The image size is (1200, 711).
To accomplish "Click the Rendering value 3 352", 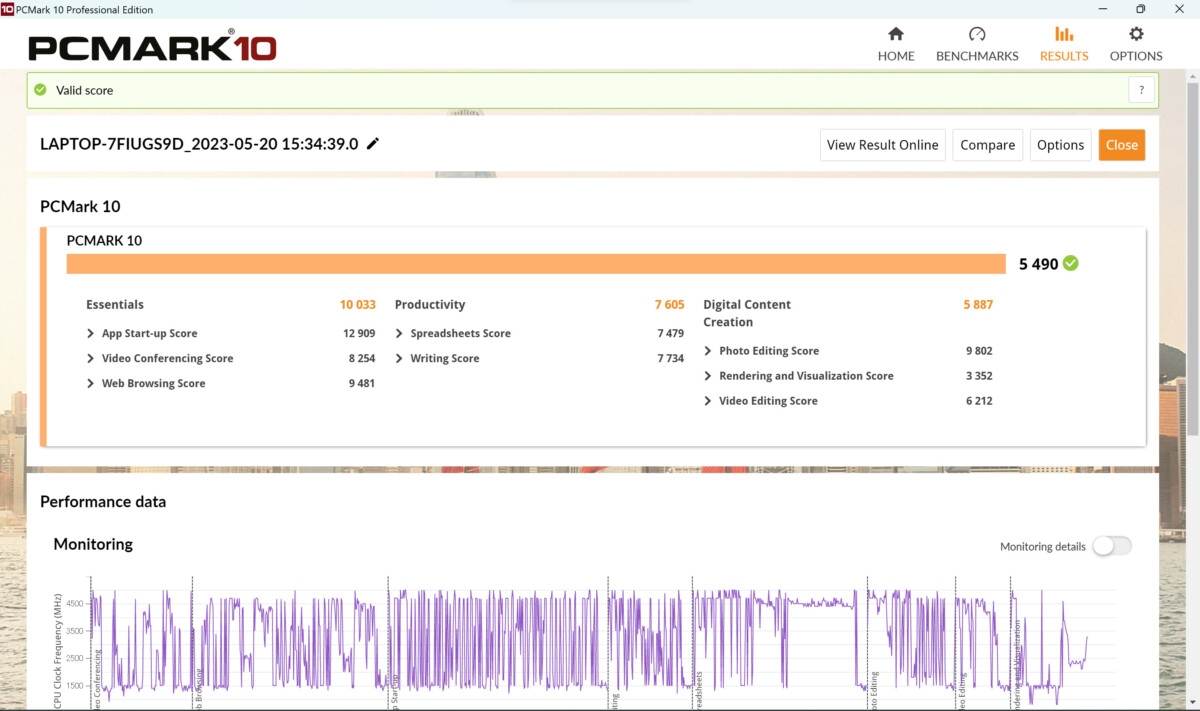I will tap(979, 376).
